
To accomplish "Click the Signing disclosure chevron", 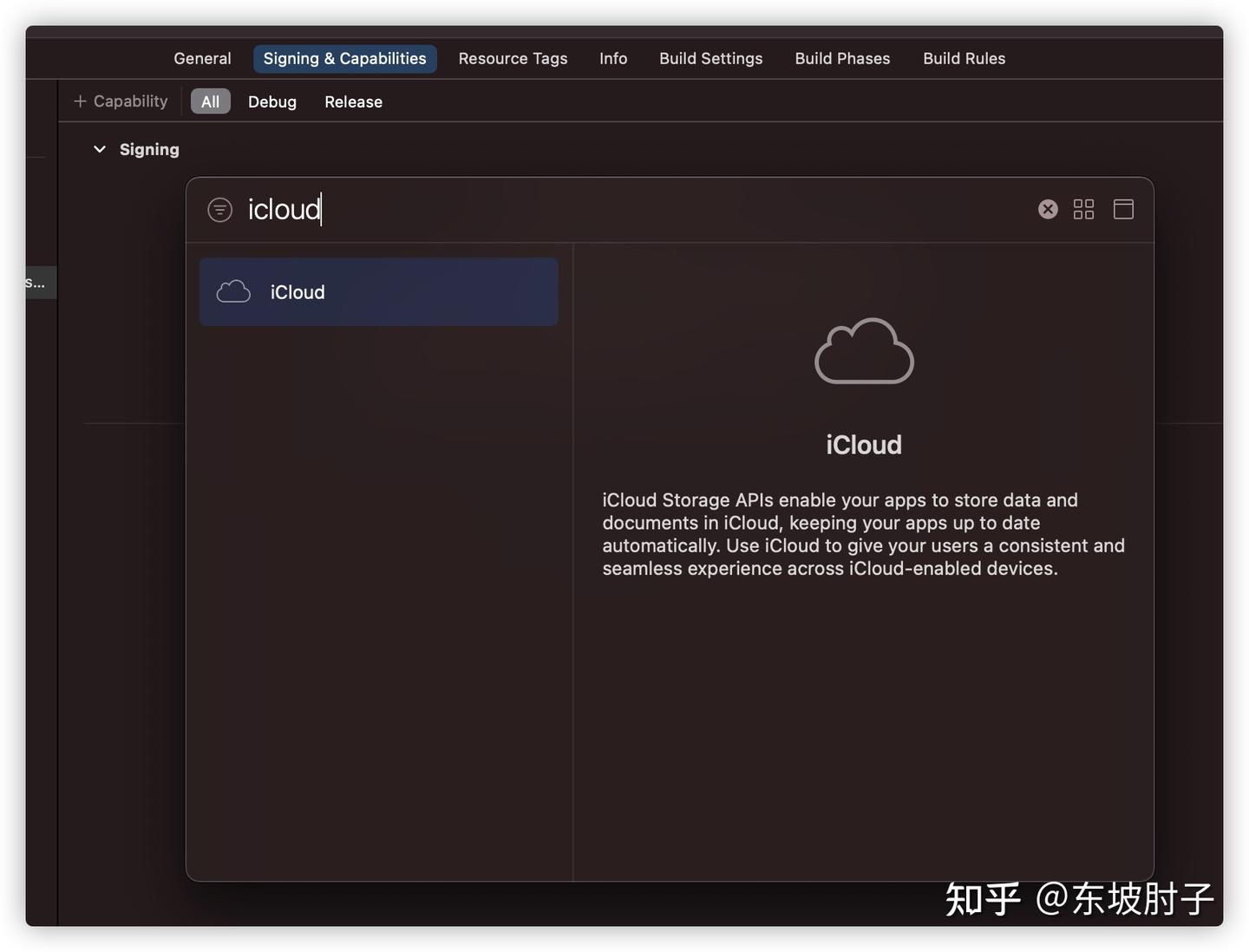I will point(99,149).
